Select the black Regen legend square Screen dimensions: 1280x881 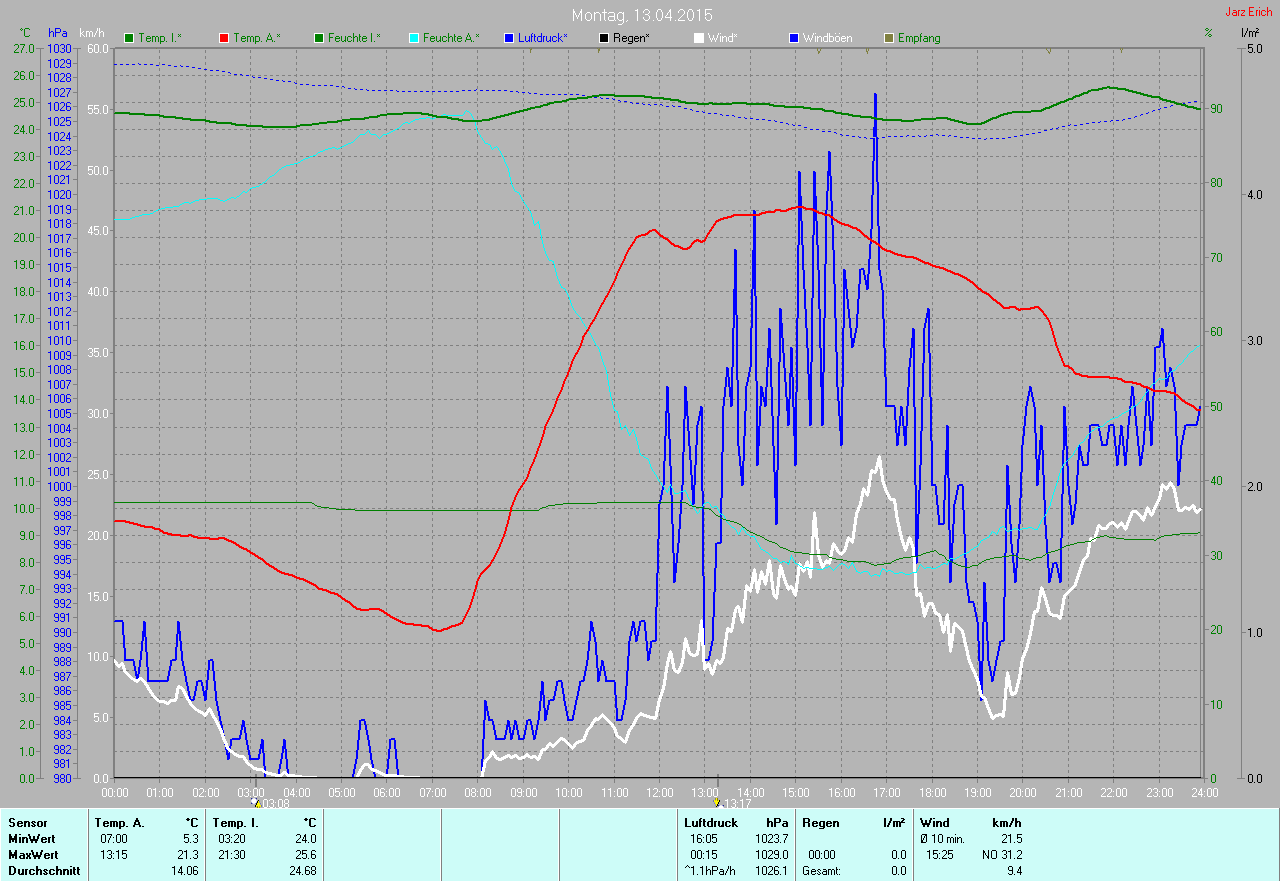(604, 38)
